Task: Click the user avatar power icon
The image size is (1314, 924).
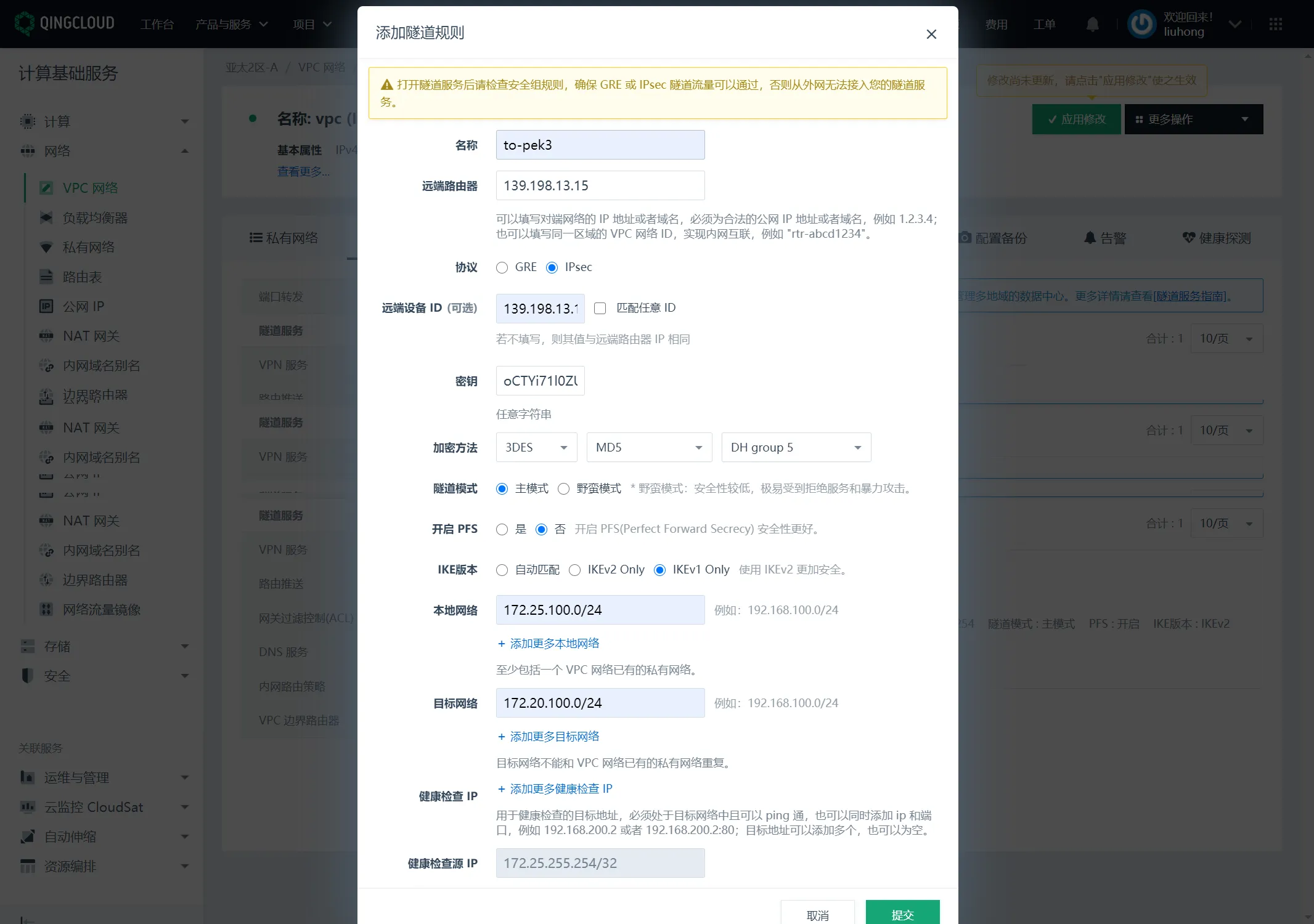Action: point(1141,25)
